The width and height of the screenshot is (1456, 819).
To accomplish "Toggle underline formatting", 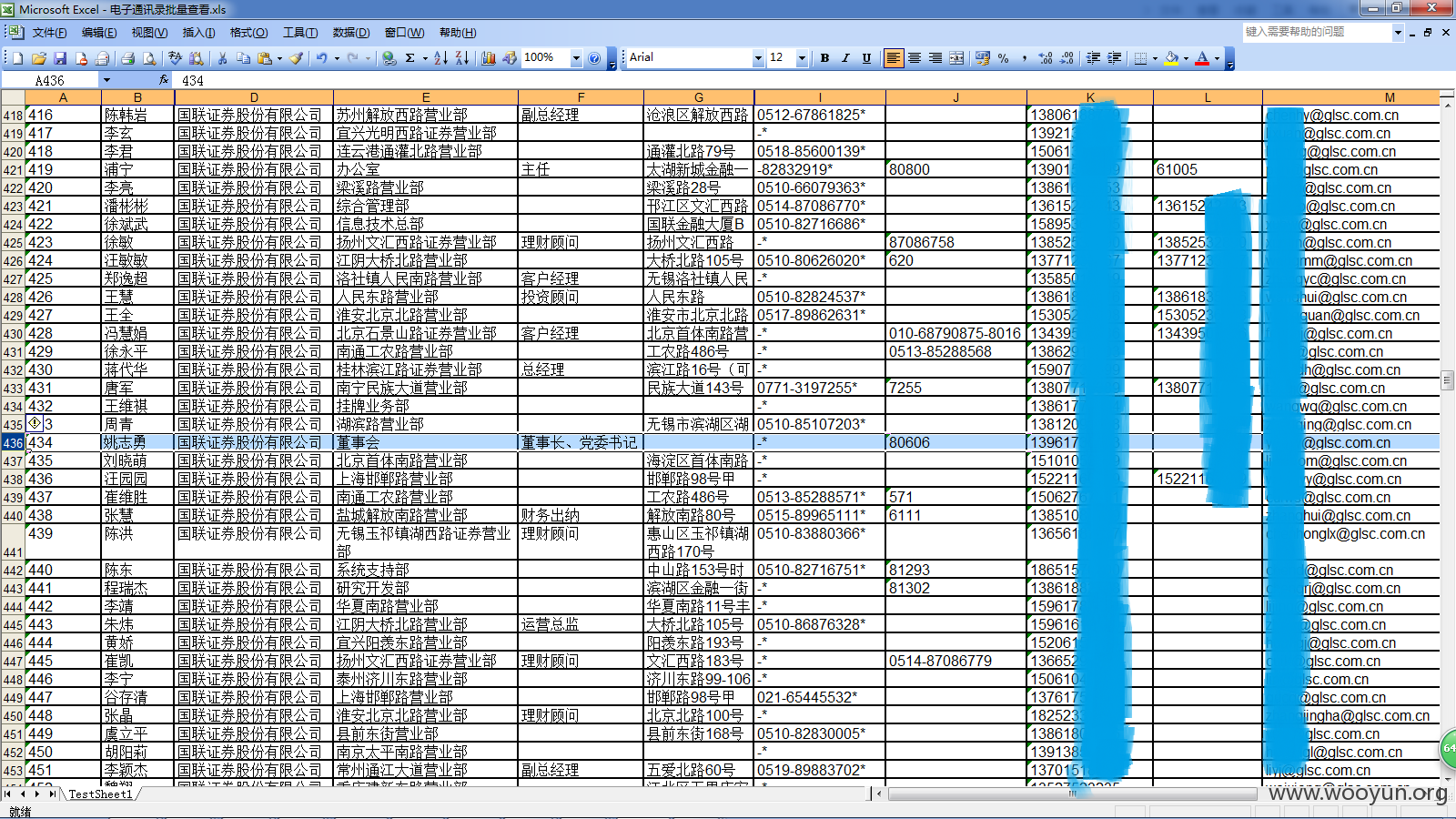I will 866,58.
